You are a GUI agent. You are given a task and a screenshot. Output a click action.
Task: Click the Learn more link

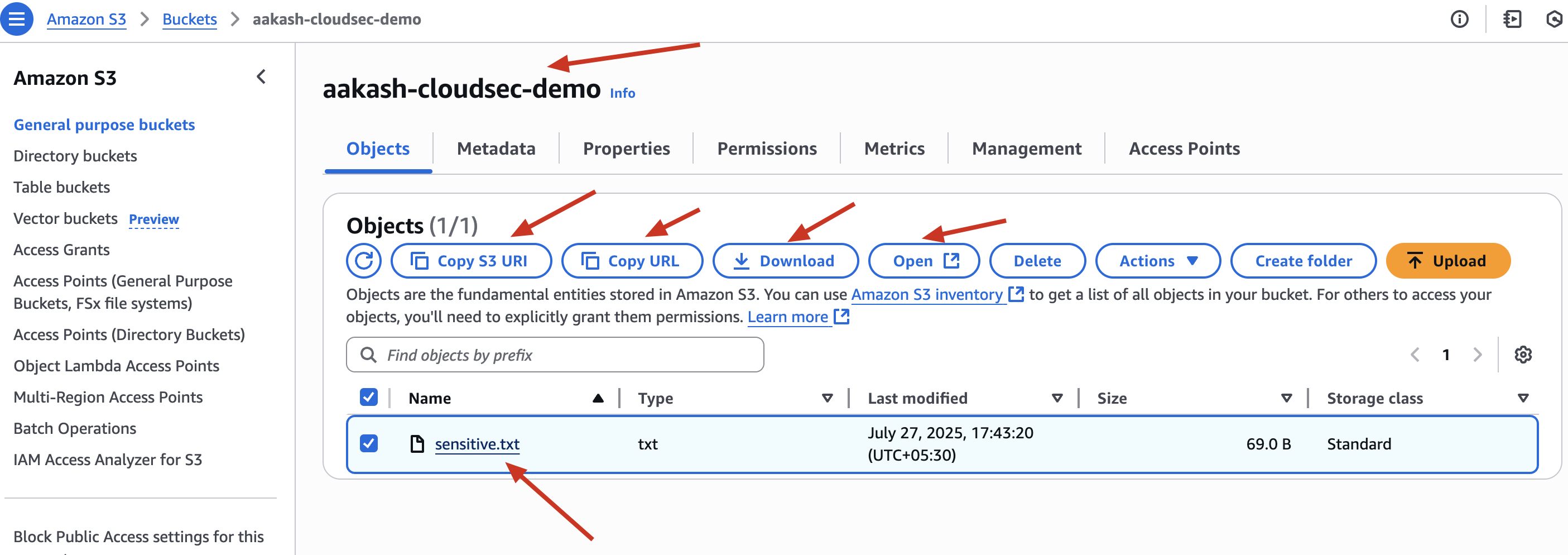tap(797, 317)
